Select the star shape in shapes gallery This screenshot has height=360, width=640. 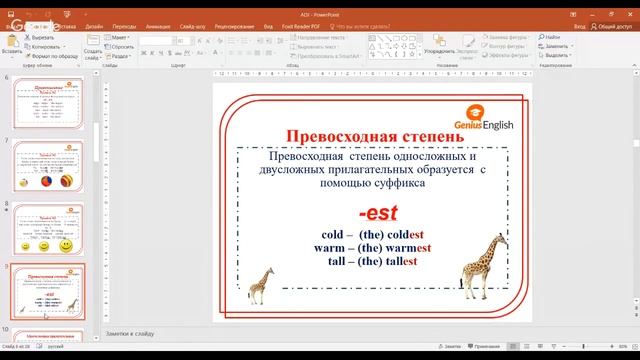[x=411, y=54]
